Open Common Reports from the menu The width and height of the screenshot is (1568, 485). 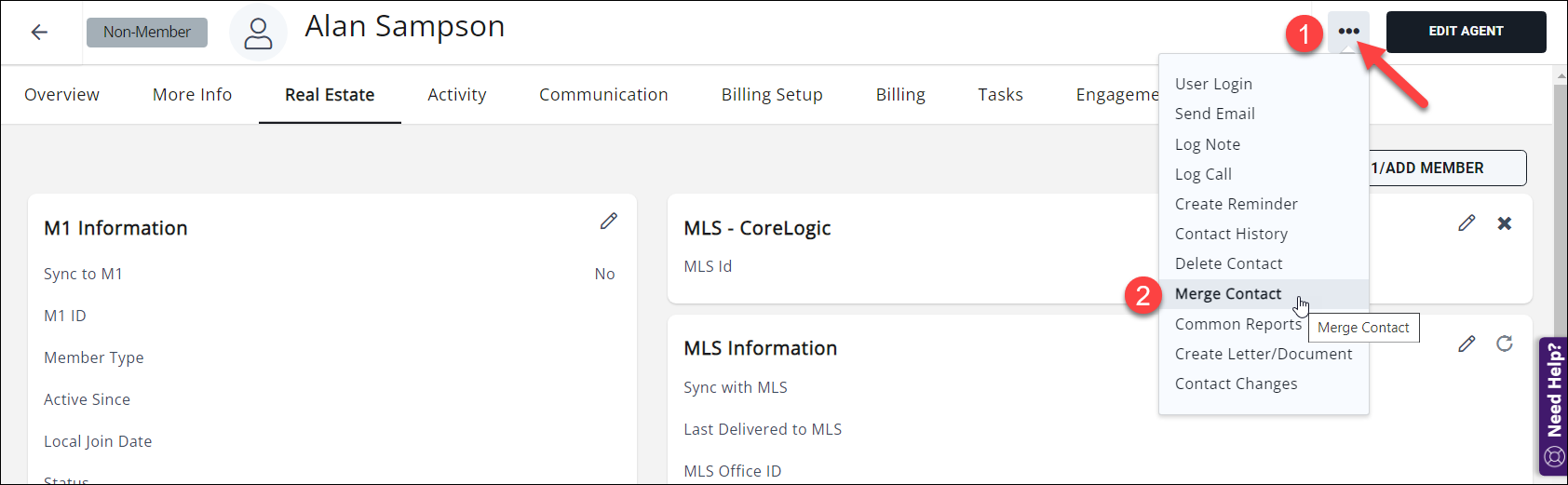[1237, 324]
